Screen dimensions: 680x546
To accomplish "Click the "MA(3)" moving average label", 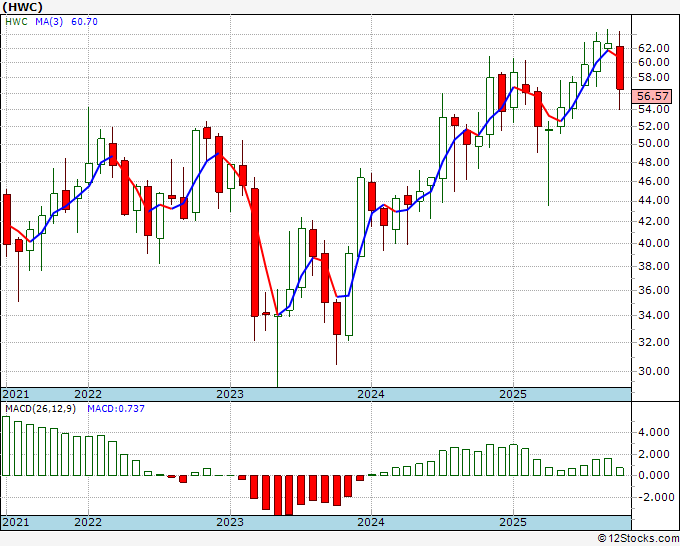I will (49, 22).
